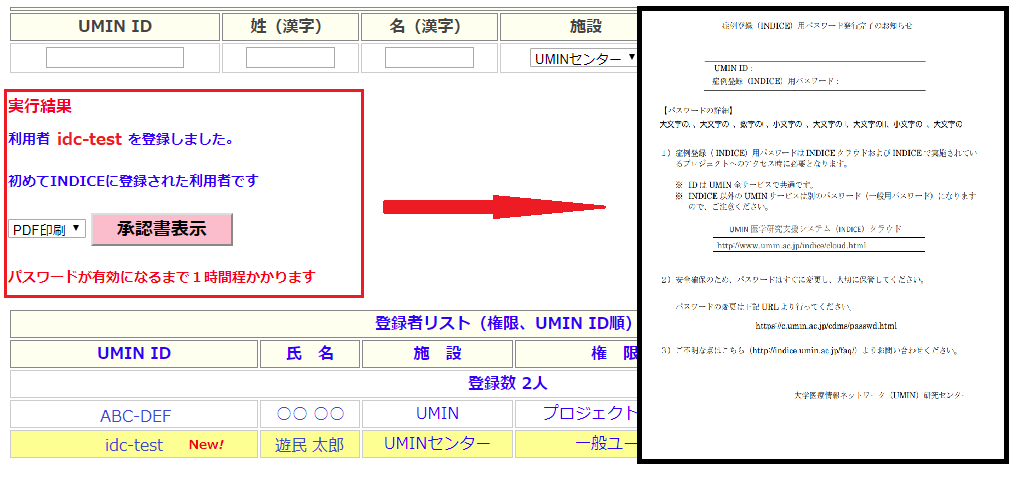Click the UMIN ID header in 登録者リスト
Viewport: 1015px width, 480px height.
click(134, 354)
